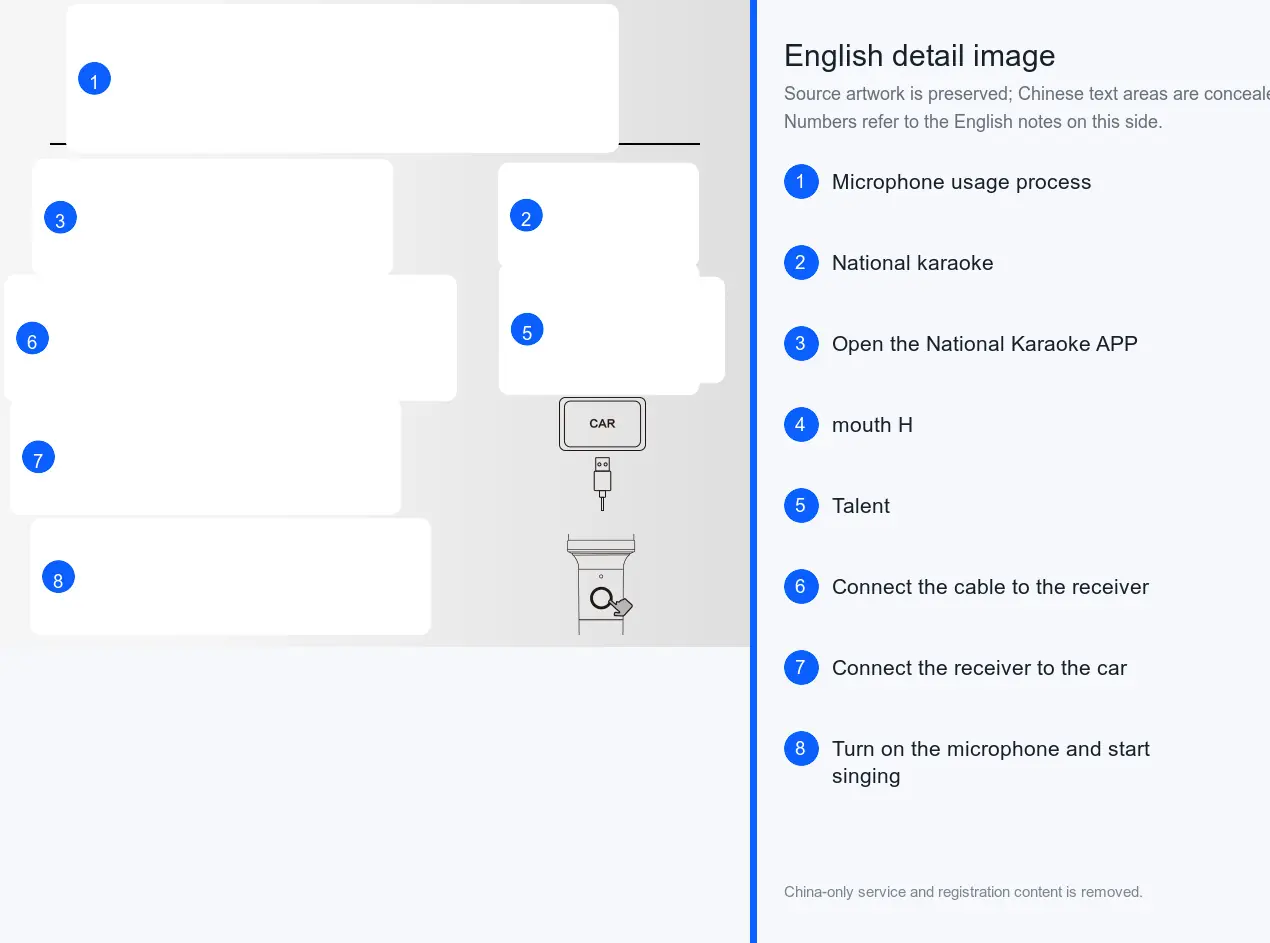Click the 'English detail image' heading
Image resolution: width=1270 pixels, height=943 pixels.
click(920, 56)
